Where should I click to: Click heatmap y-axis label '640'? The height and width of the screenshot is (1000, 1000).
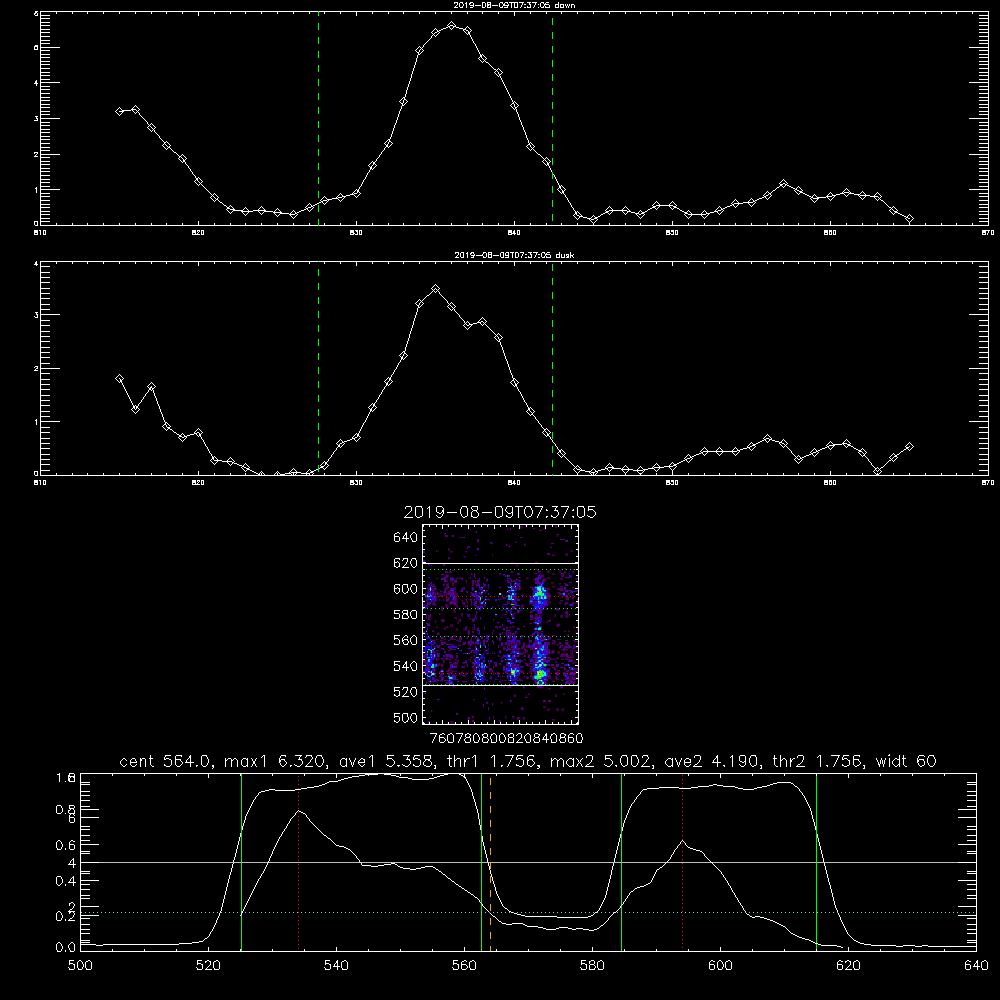[406, 537]
